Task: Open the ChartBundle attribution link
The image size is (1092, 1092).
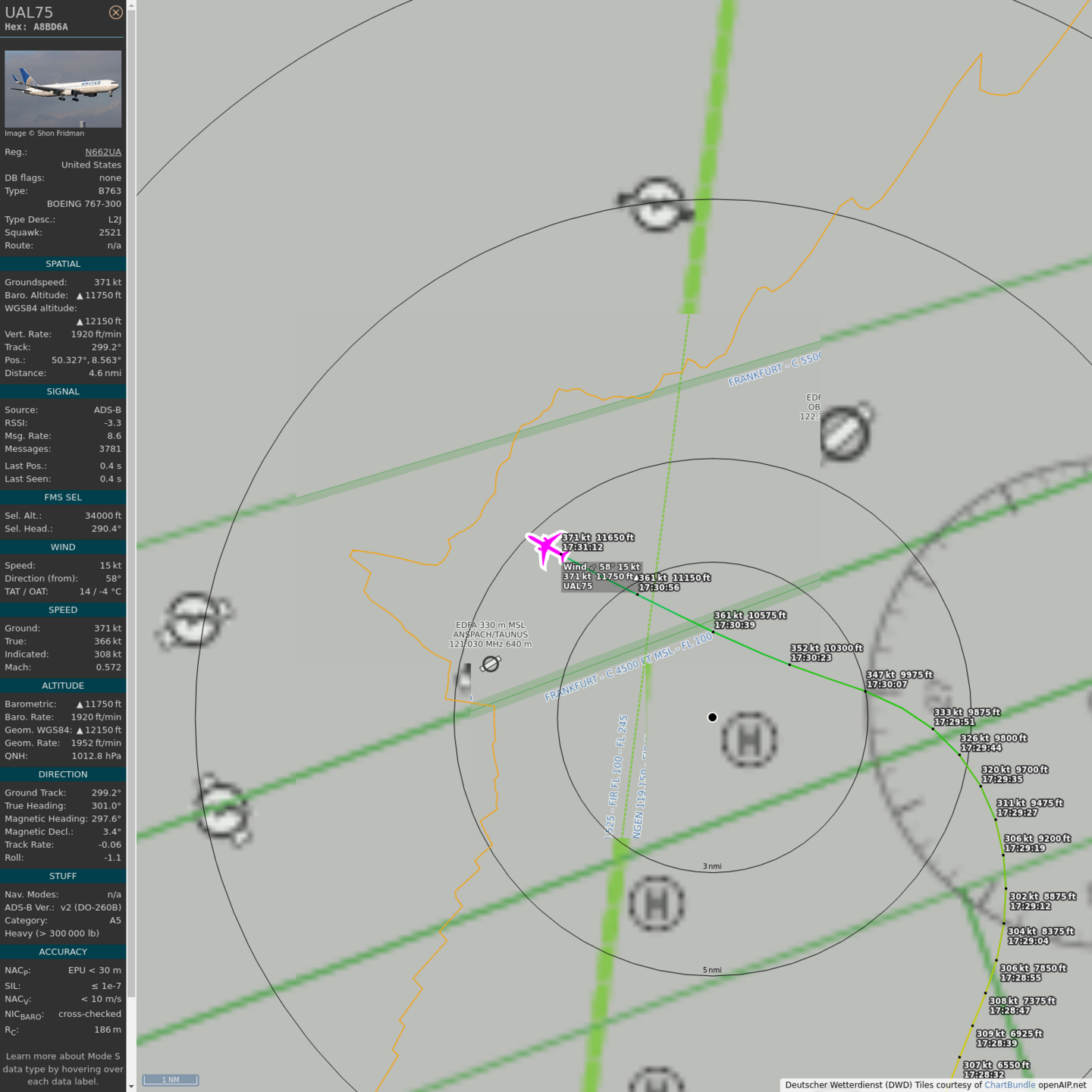Action: pos(1009,1085)
